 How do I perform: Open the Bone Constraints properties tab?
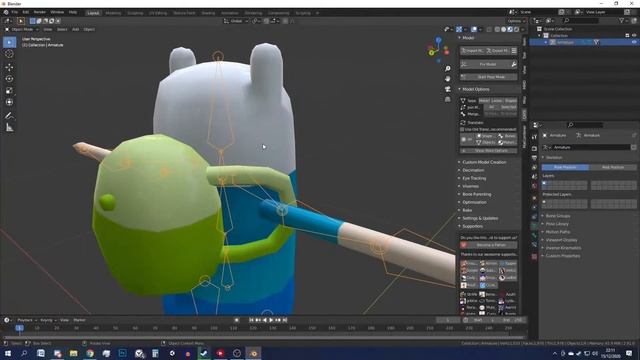(534, 245)
